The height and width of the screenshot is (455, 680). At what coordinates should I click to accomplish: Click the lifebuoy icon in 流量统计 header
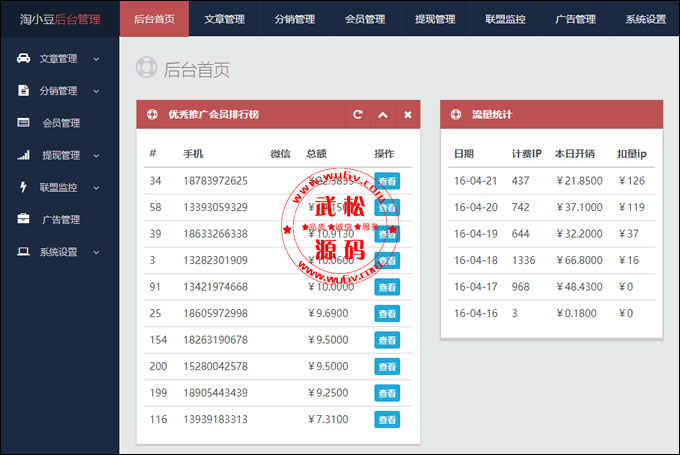pos(456,115)
